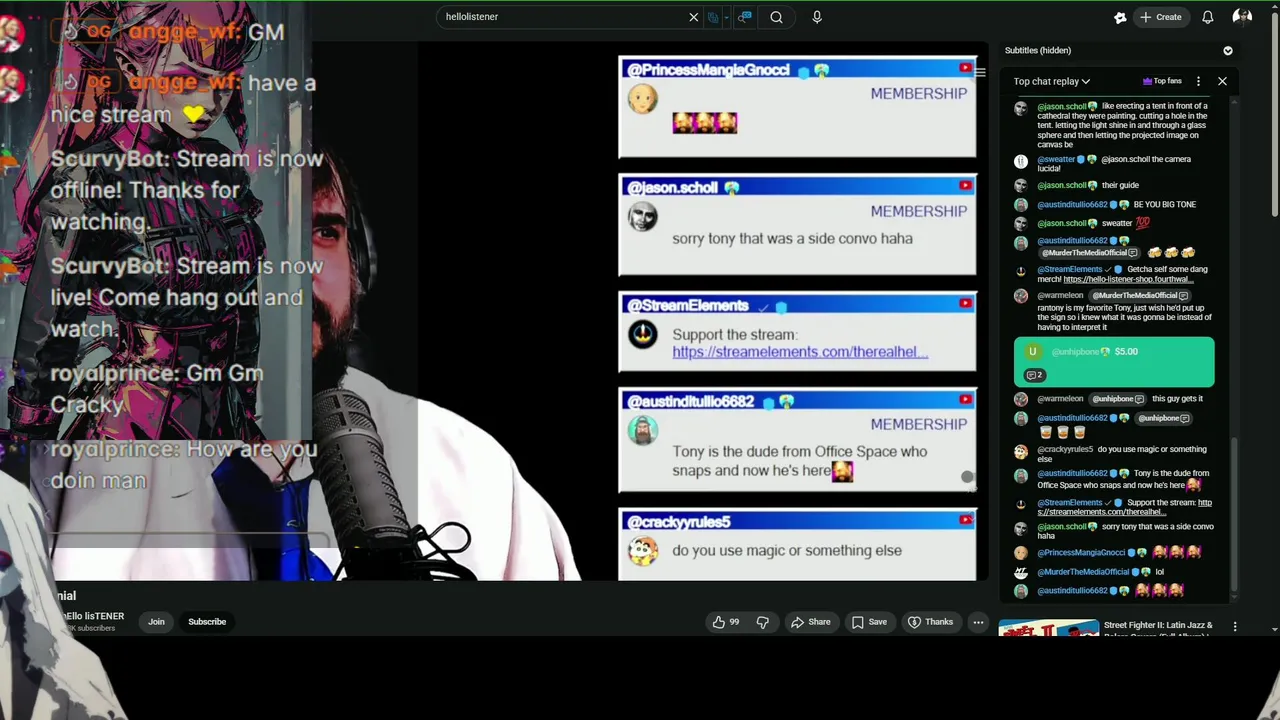Screen dimensions: 1280x720
Task: Start voice search with the microphone icon
Action: [x=817, y=17]
